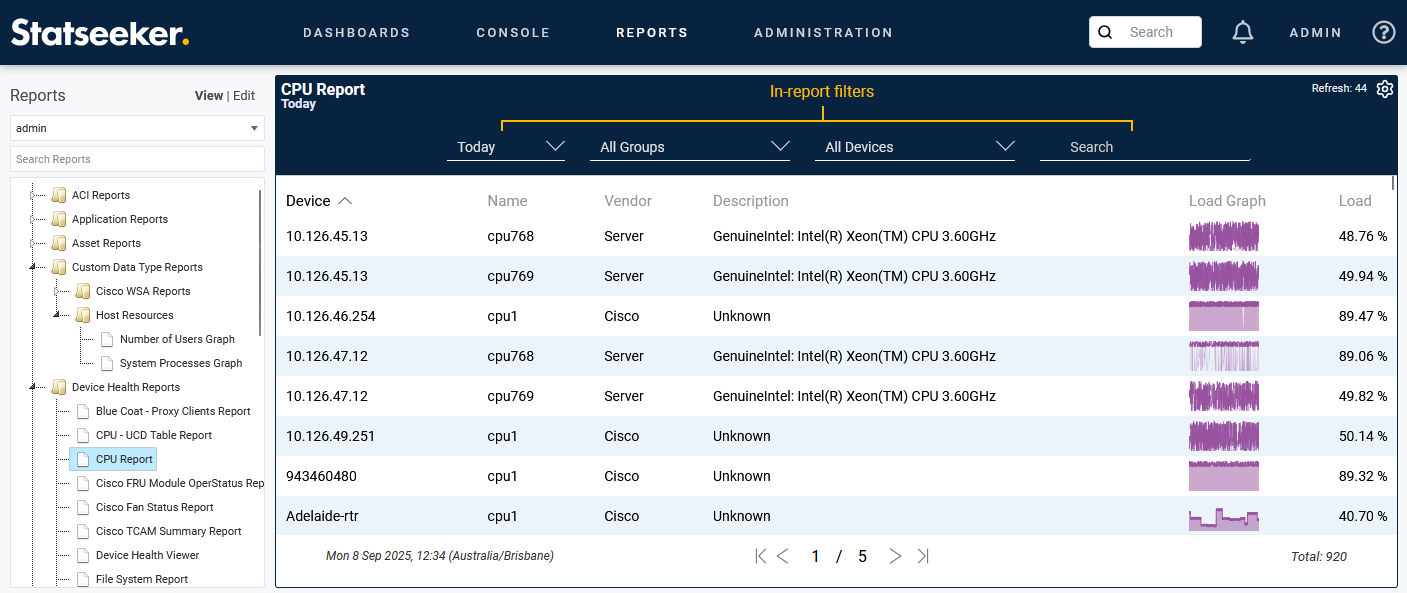The height and width of the screenshot is (593, 1407).
Task: Open the admin user dropdown in Reports
Action: [137, 128]
